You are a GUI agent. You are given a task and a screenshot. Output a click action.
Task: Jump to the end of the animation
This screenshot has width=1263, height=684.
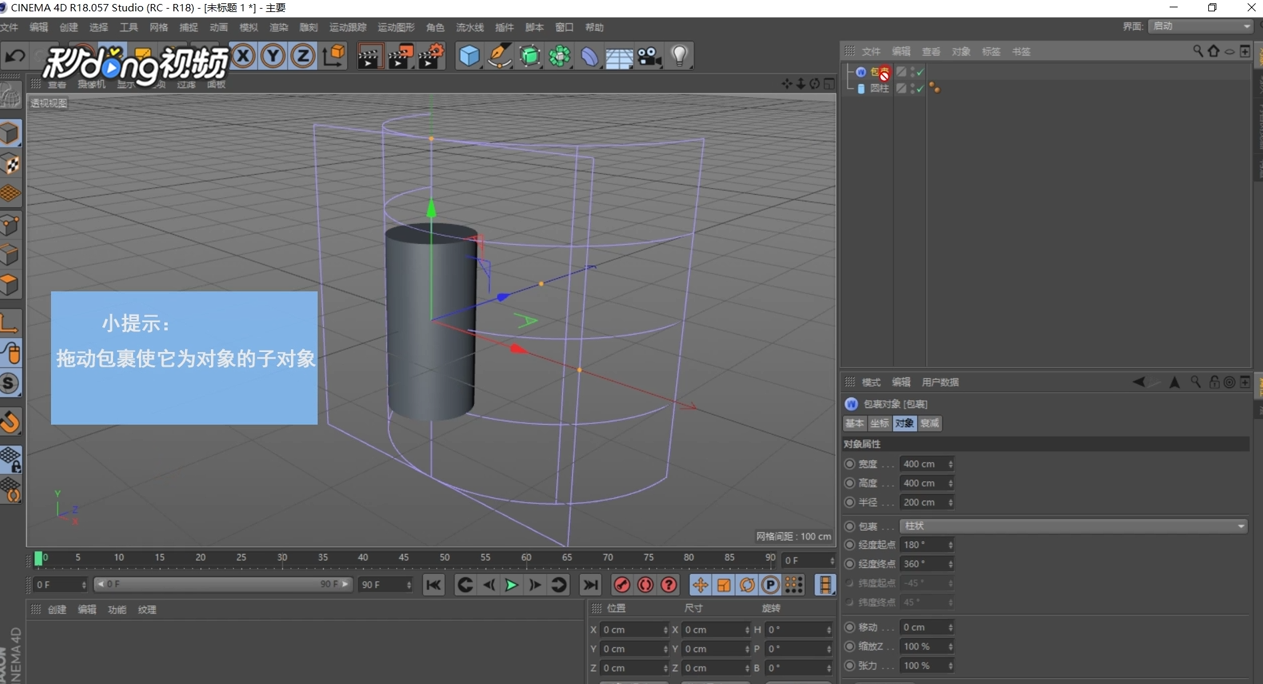(x=590, y=585)
